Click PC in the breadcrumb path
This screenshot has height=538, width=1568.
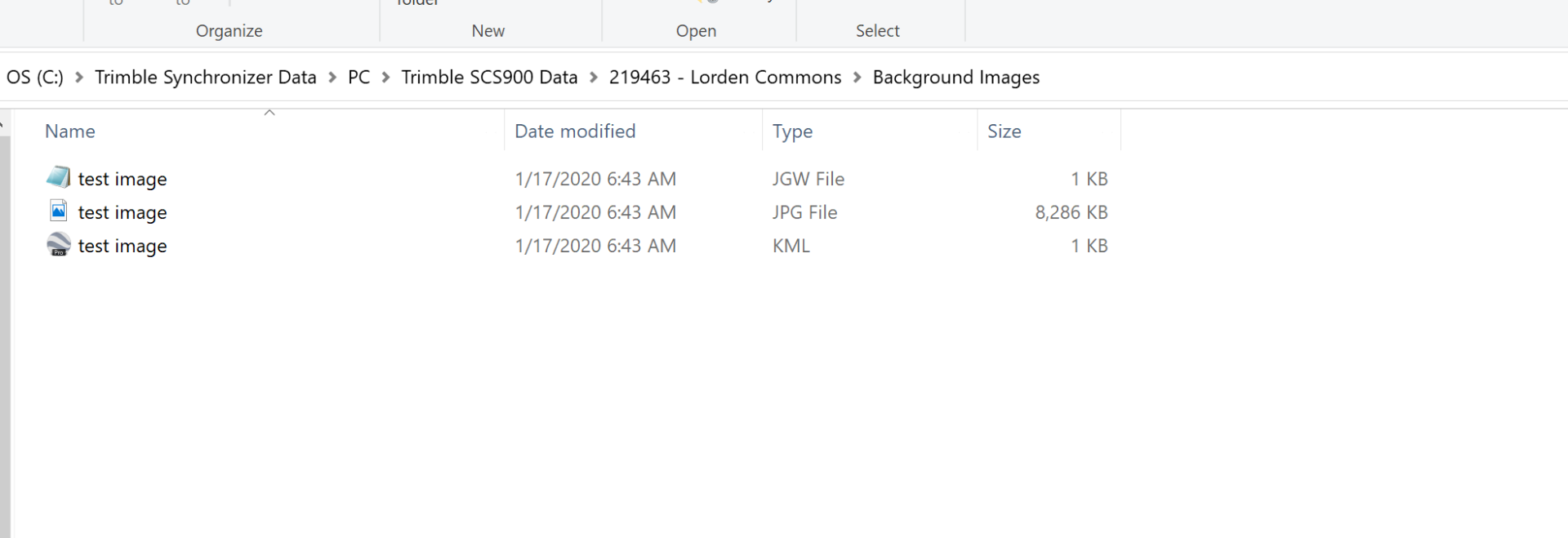pyautogui.click(x=358, y=77)
